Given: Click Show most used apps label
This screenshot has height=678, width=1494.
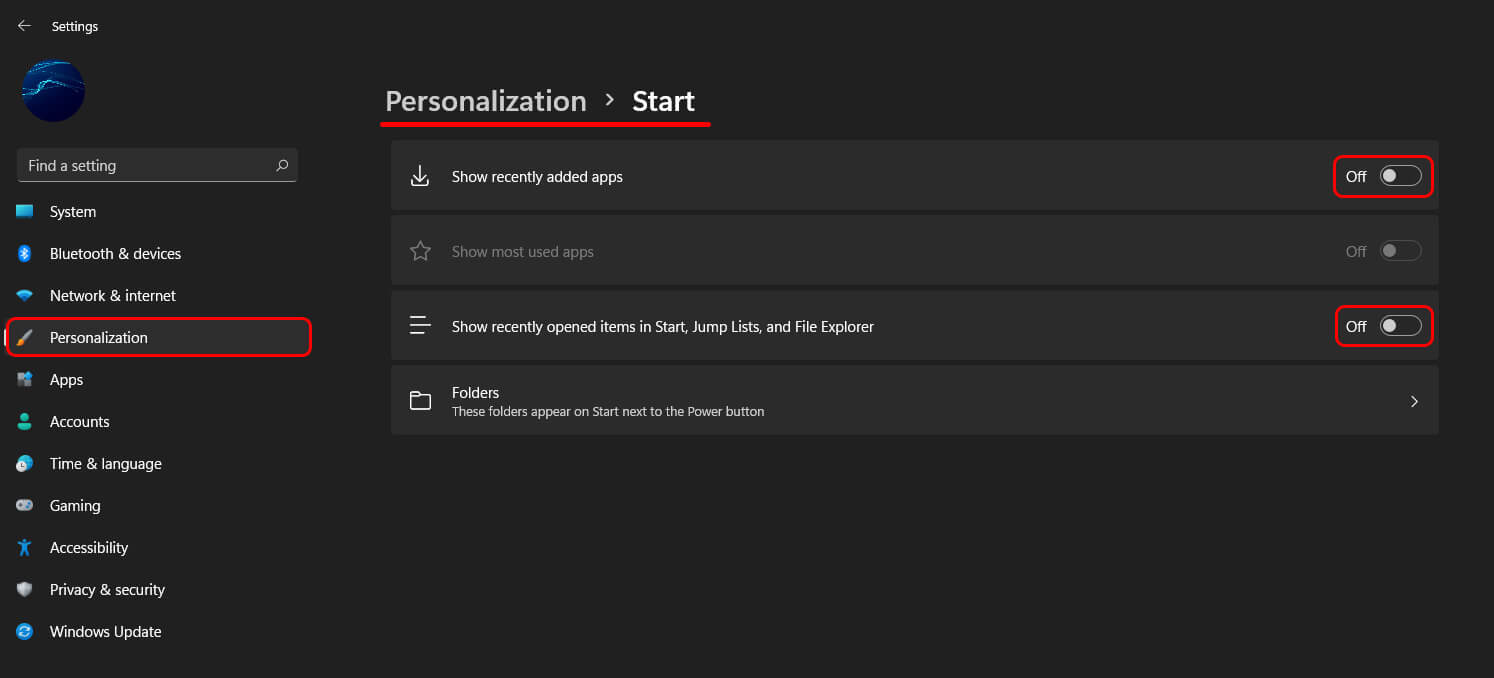Looking at the screenshot, I should pos(522,252).
